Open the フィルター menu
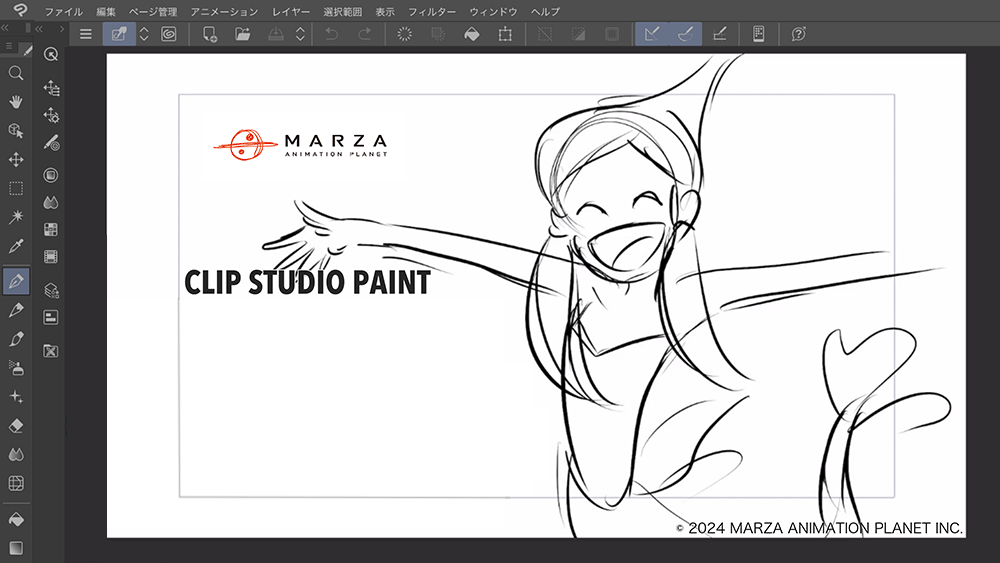 pyautogui.click(x=432, y=11)
